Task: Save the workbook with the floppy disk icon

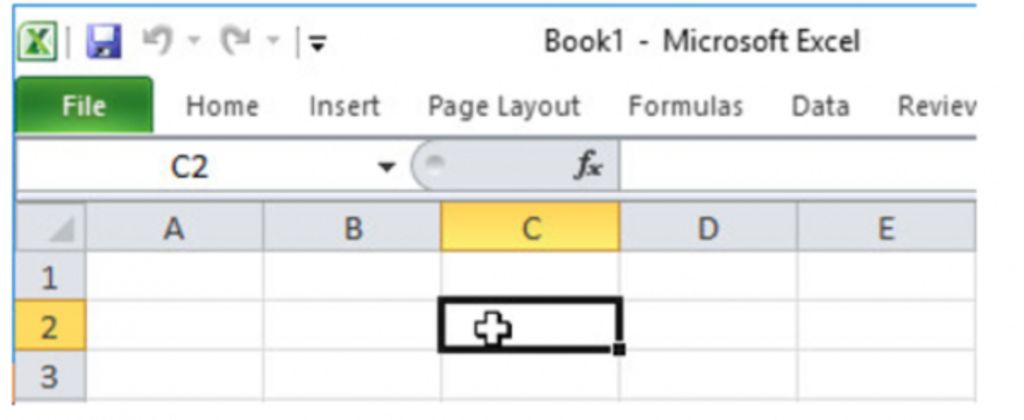Action: coord(102,44)
